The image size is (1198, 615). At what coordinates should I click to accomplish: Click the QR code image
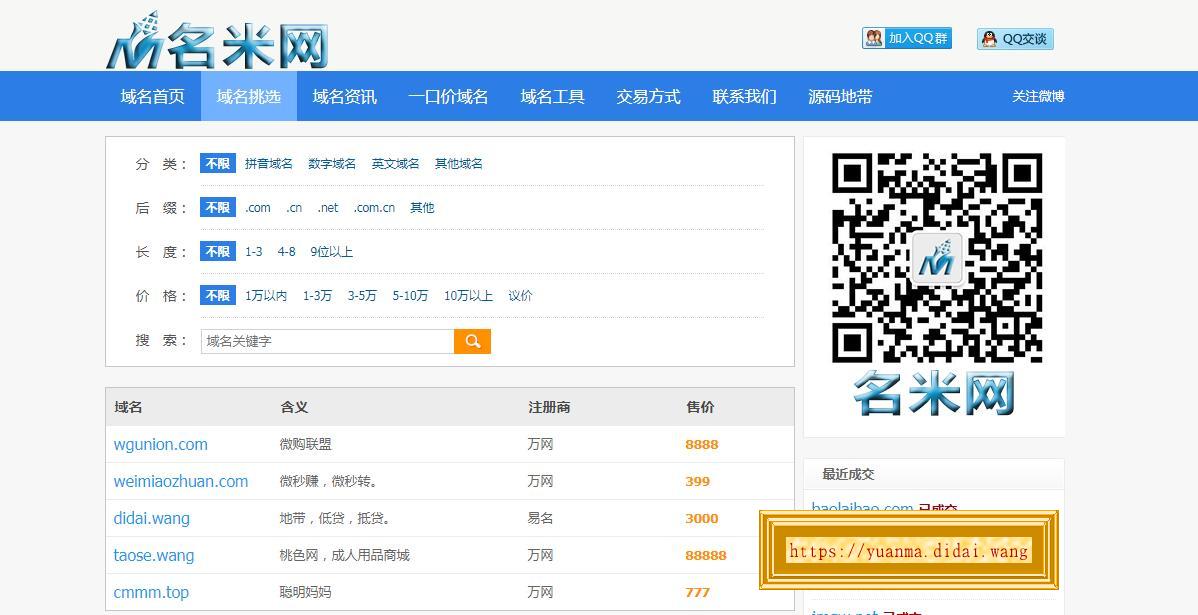937,257
